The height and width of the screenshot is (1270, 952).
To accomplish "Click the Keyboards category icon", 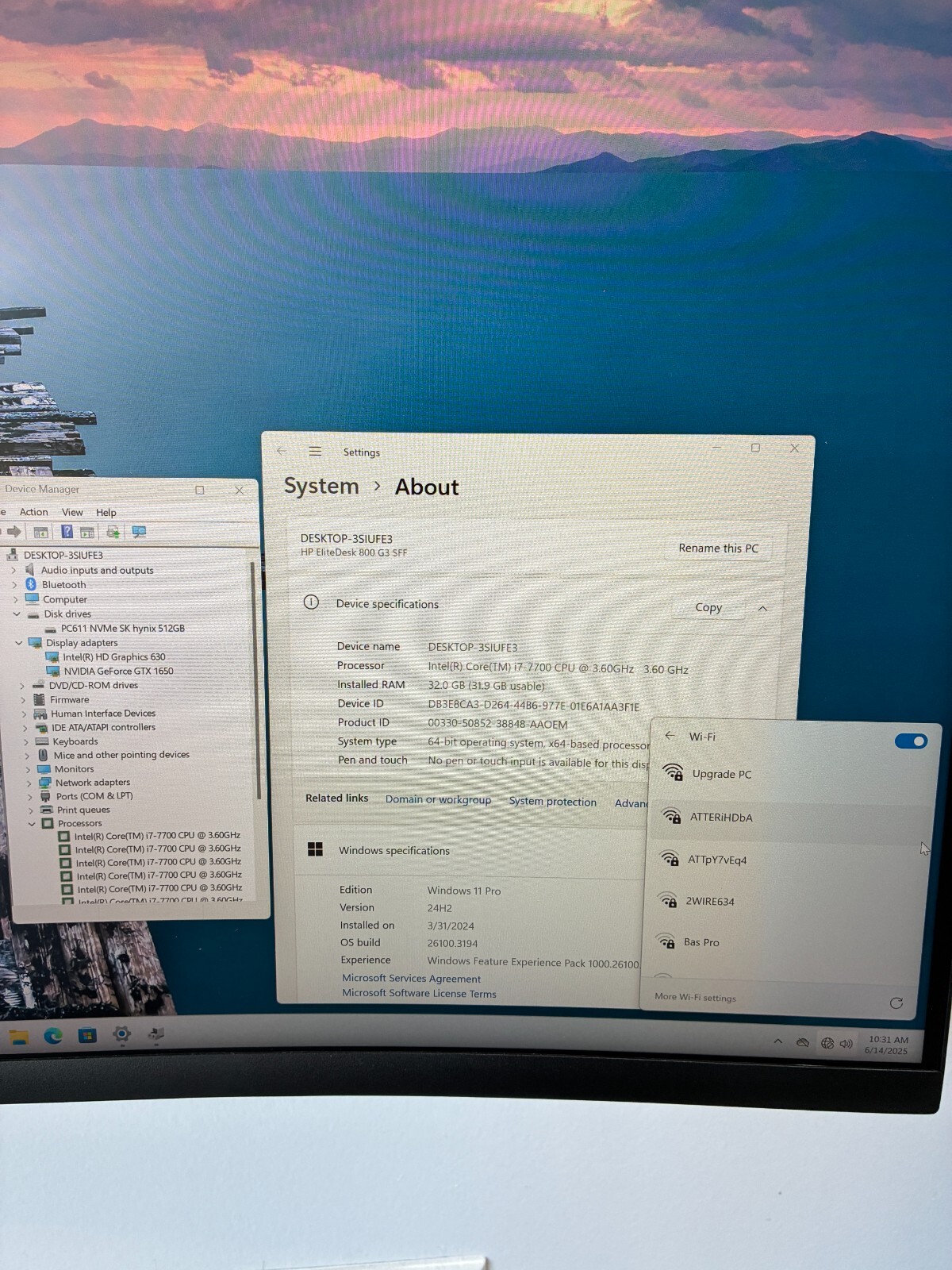I will [x=40, y=741].
